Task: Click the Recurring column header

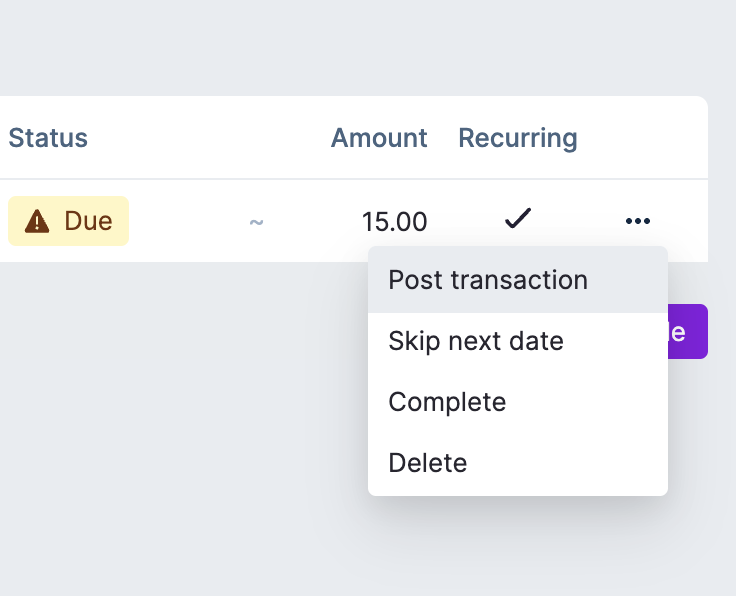Action: click(x=518, y=138)
